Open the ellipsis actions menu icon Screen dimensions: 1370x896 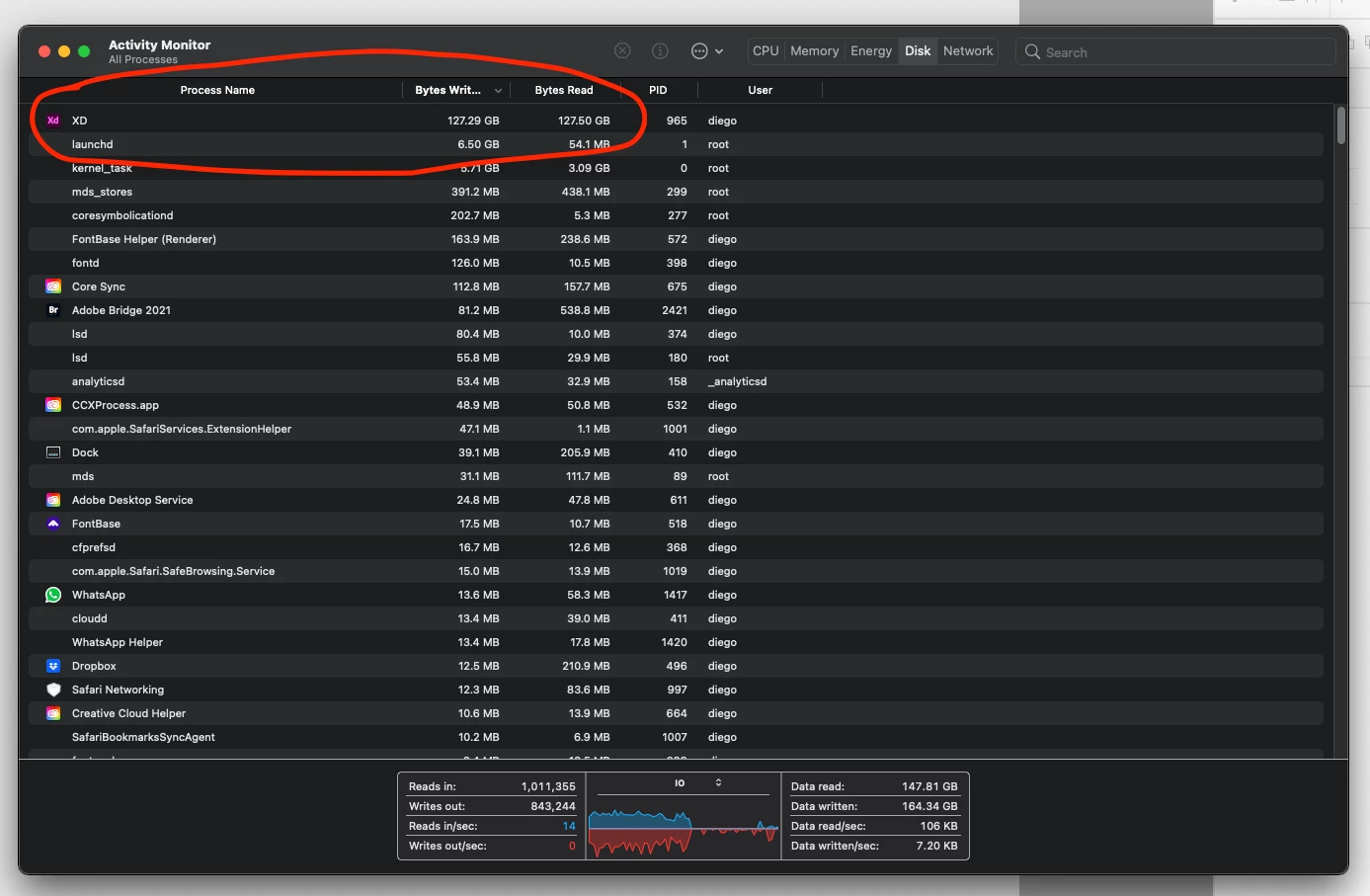pyautogui.click(x=699, y=50)
